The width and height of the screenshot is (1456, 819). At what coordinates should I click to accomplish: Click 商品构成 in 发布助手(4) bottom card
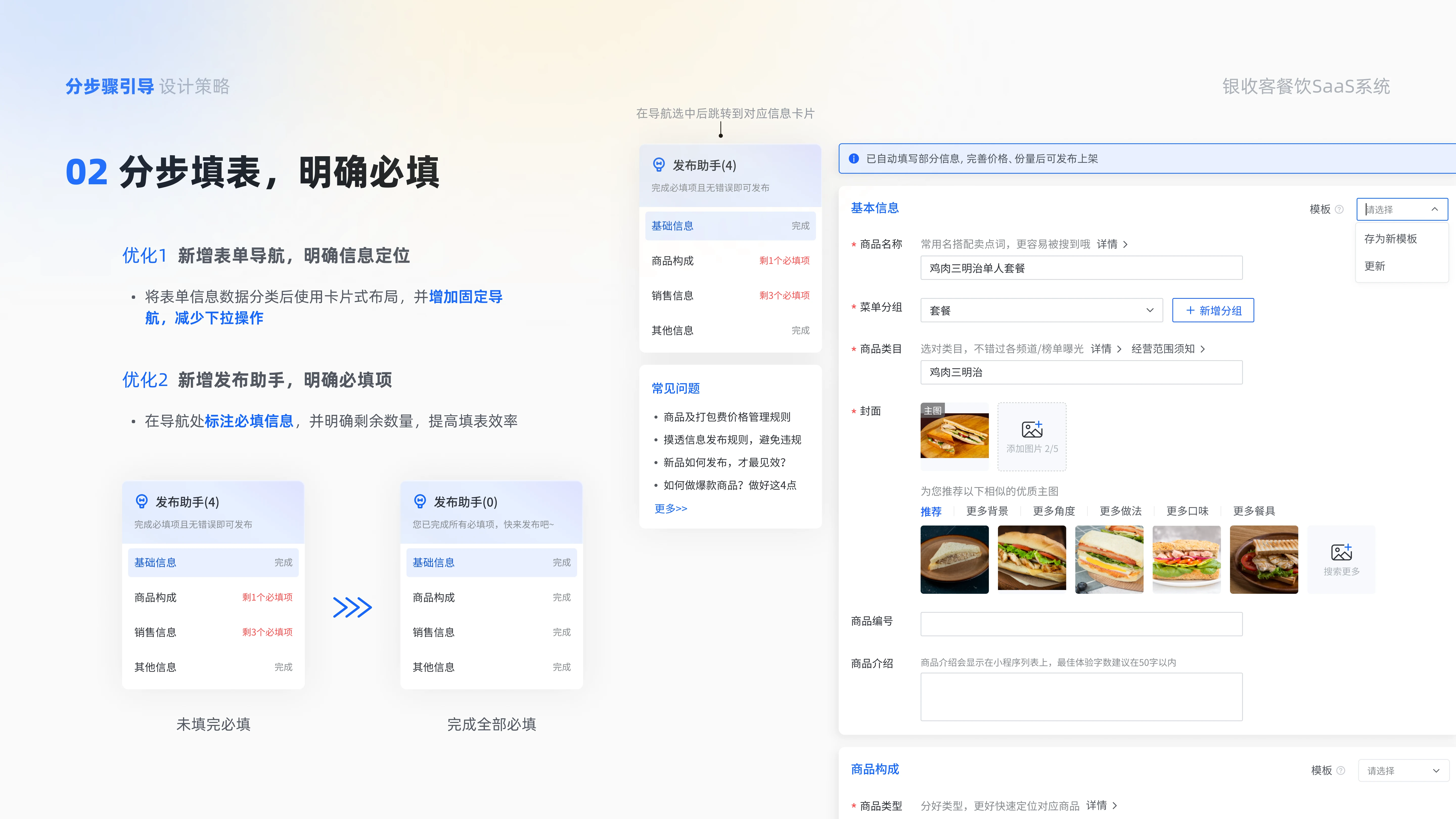(213, 597)
